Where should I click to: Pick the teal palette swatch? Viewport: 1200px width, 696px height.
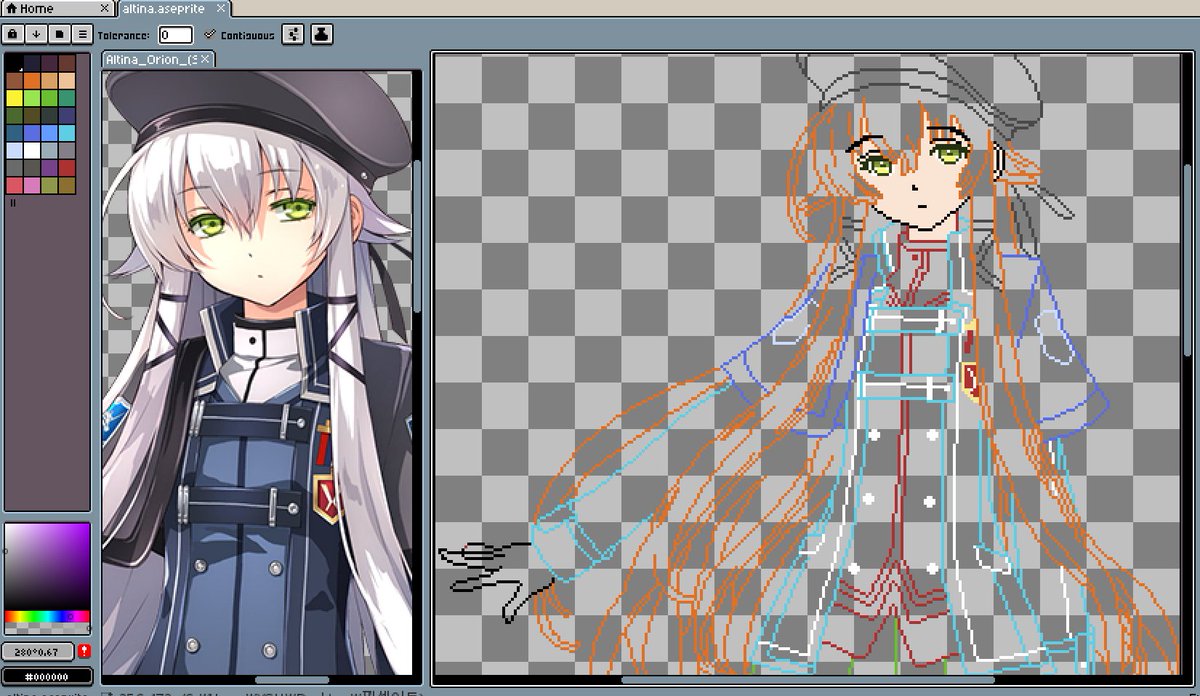tap(67, 98)
